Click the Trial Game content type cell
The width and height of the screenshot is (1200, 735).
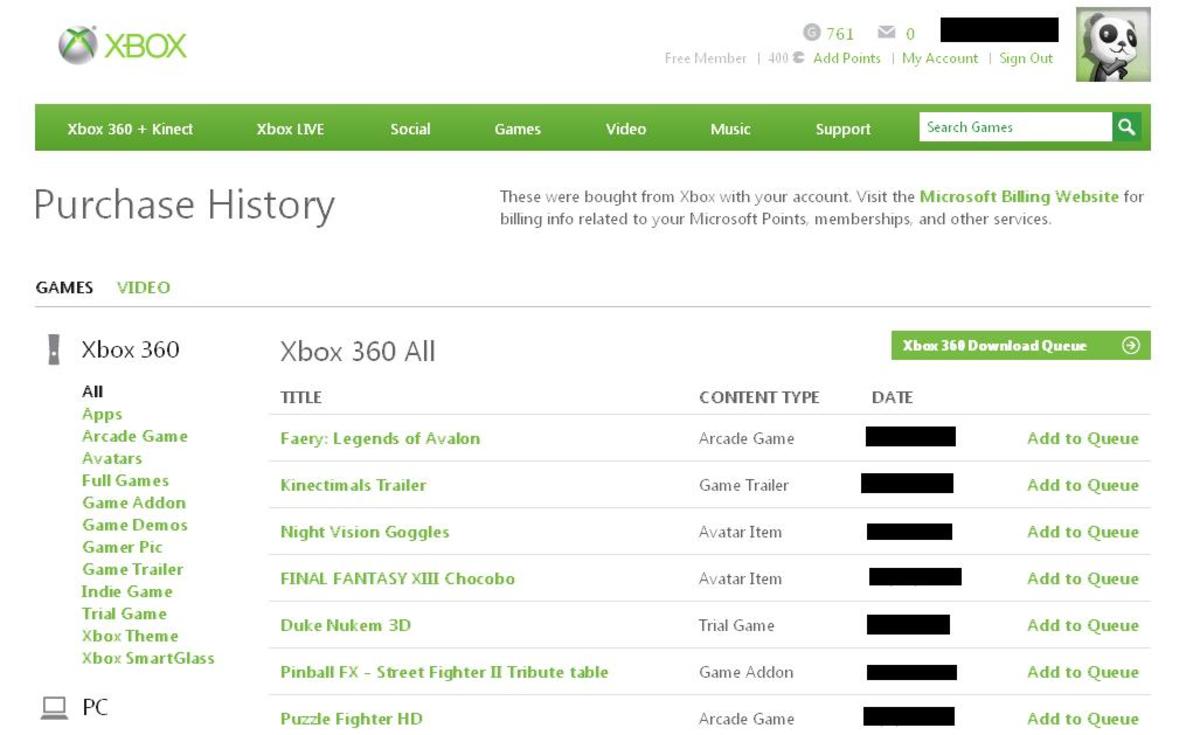click(x=736, y=625)
